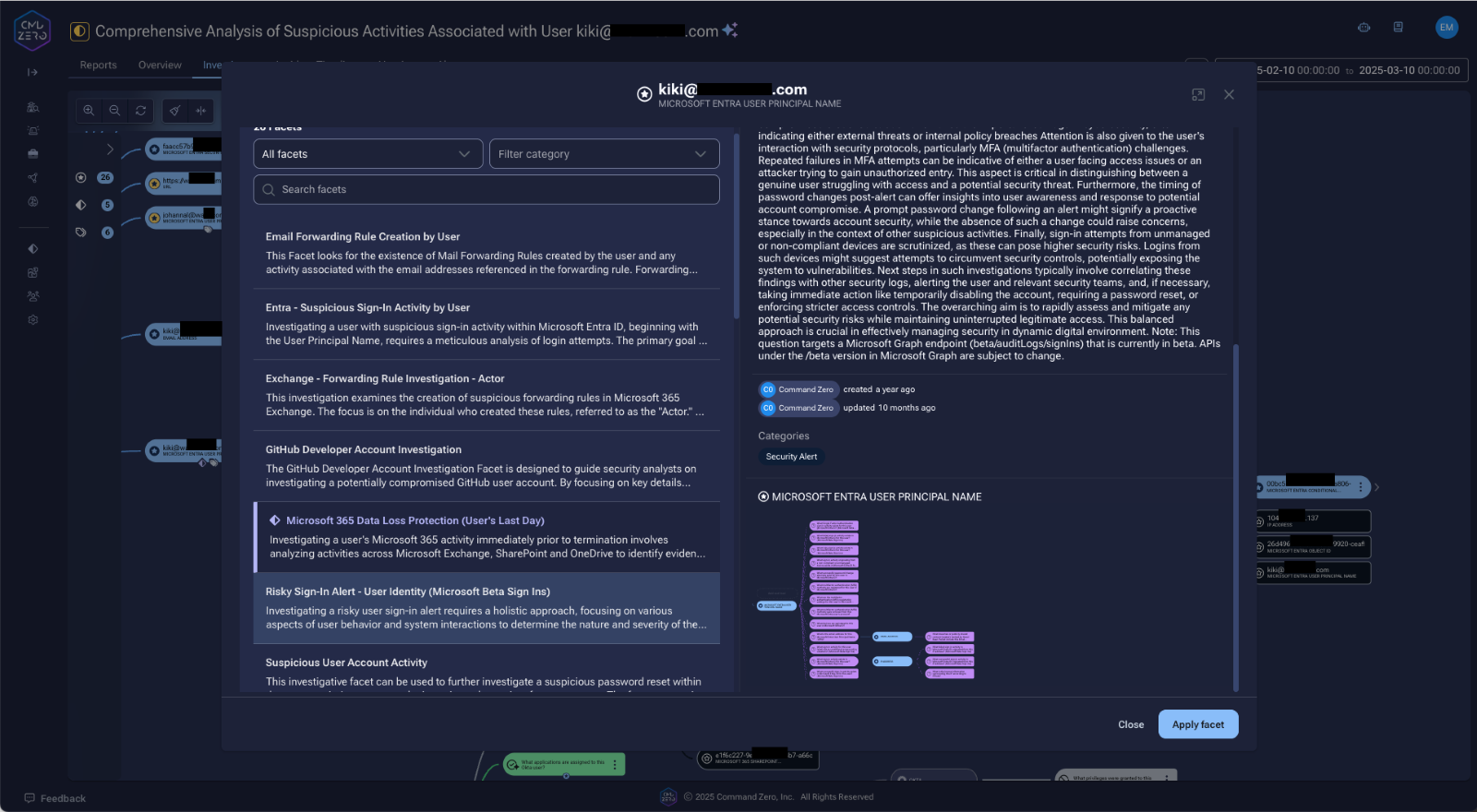Open the robot assistant icon in the header
This screenshot has width=1477, height=812.
pyautogui.click(x=1363, y=28)
